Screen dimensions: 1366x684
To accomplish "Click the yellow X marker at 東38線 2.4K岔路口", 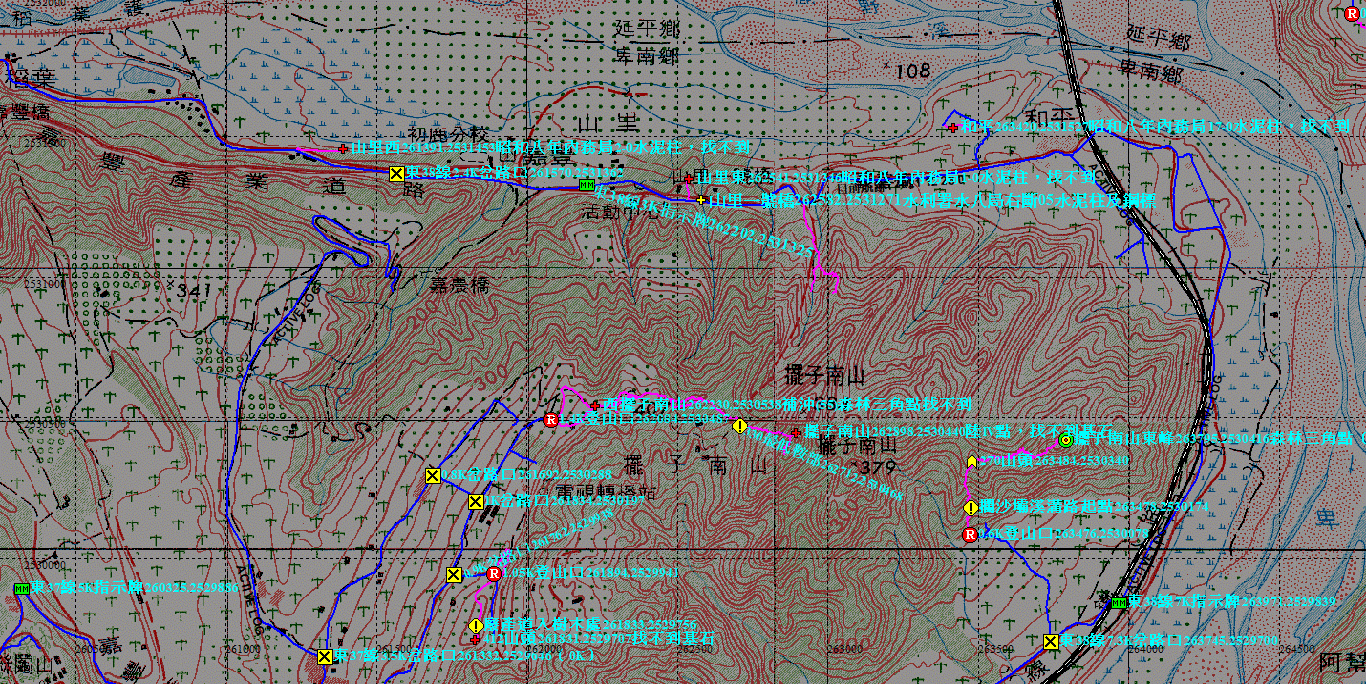I will pos(396,174).
